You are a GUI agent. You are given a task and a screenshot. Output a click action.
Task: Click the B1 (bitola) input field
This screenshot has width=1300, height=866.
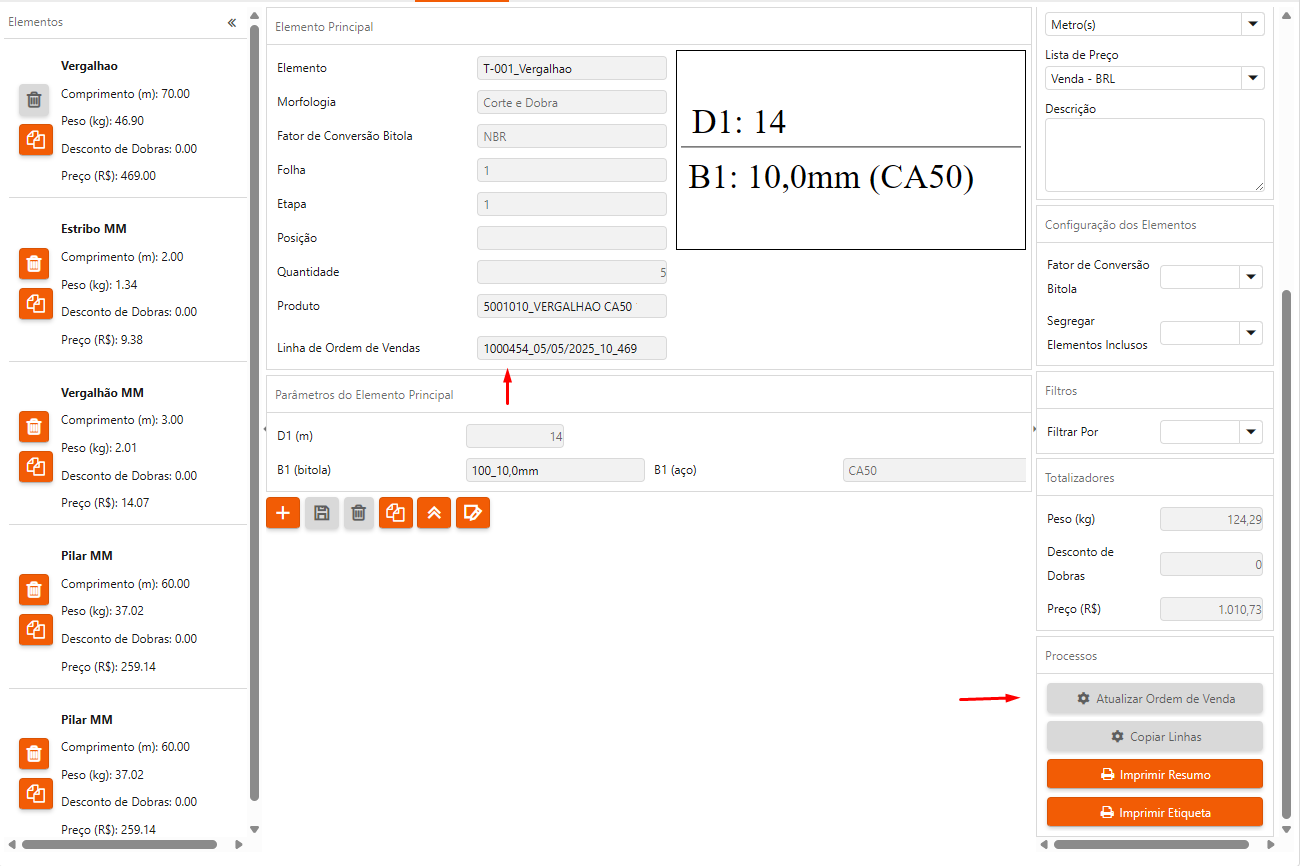pos(555,470)
